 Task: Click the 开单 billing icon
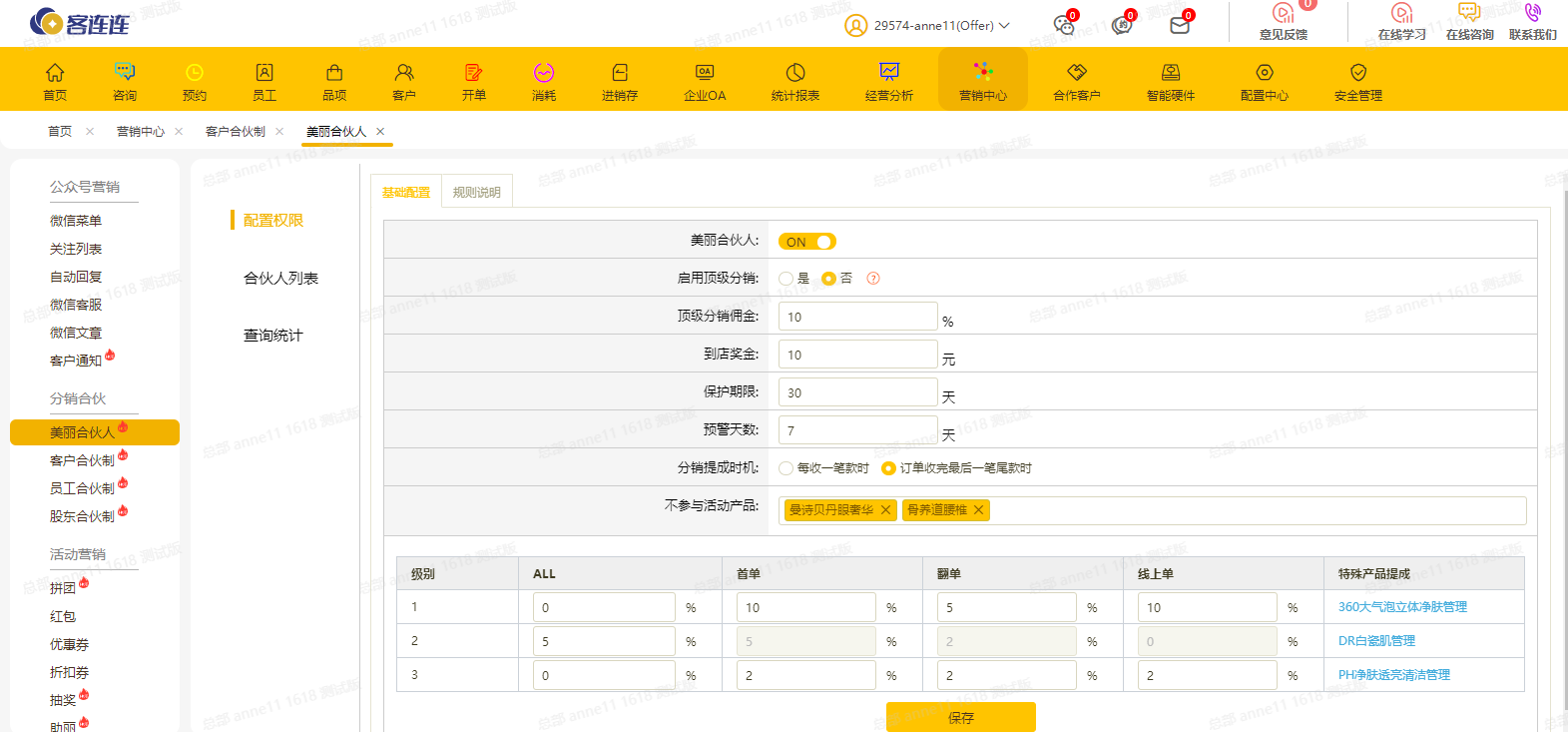pyautogui.click(x=474, y=73)
